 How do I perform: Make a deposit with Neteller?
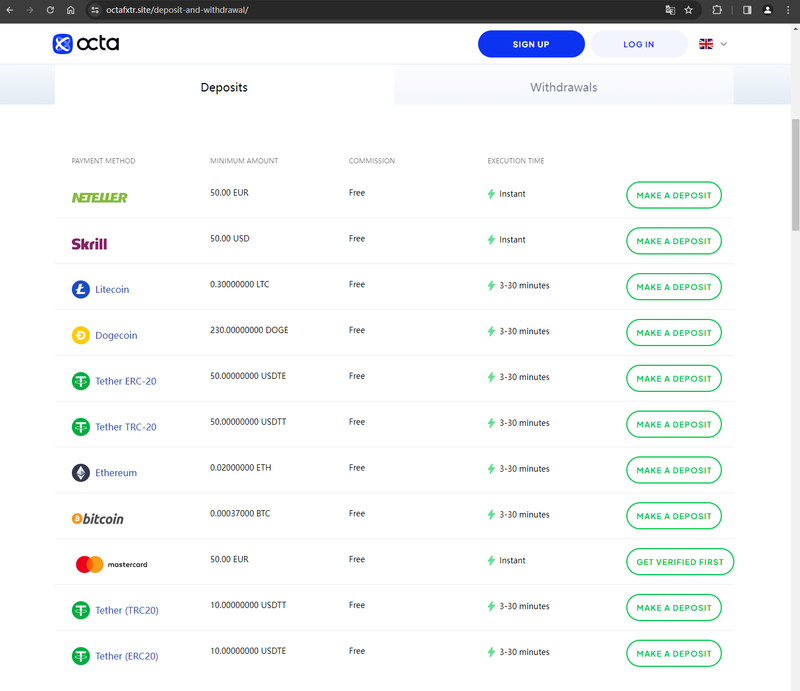(x=673, y=195)
